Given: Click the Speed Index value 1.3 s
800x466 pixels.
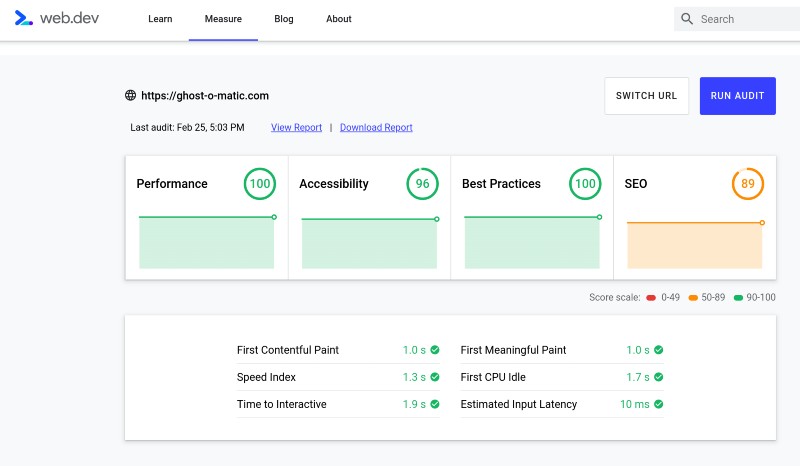Looking at the screenshot, I should point(414,377).
